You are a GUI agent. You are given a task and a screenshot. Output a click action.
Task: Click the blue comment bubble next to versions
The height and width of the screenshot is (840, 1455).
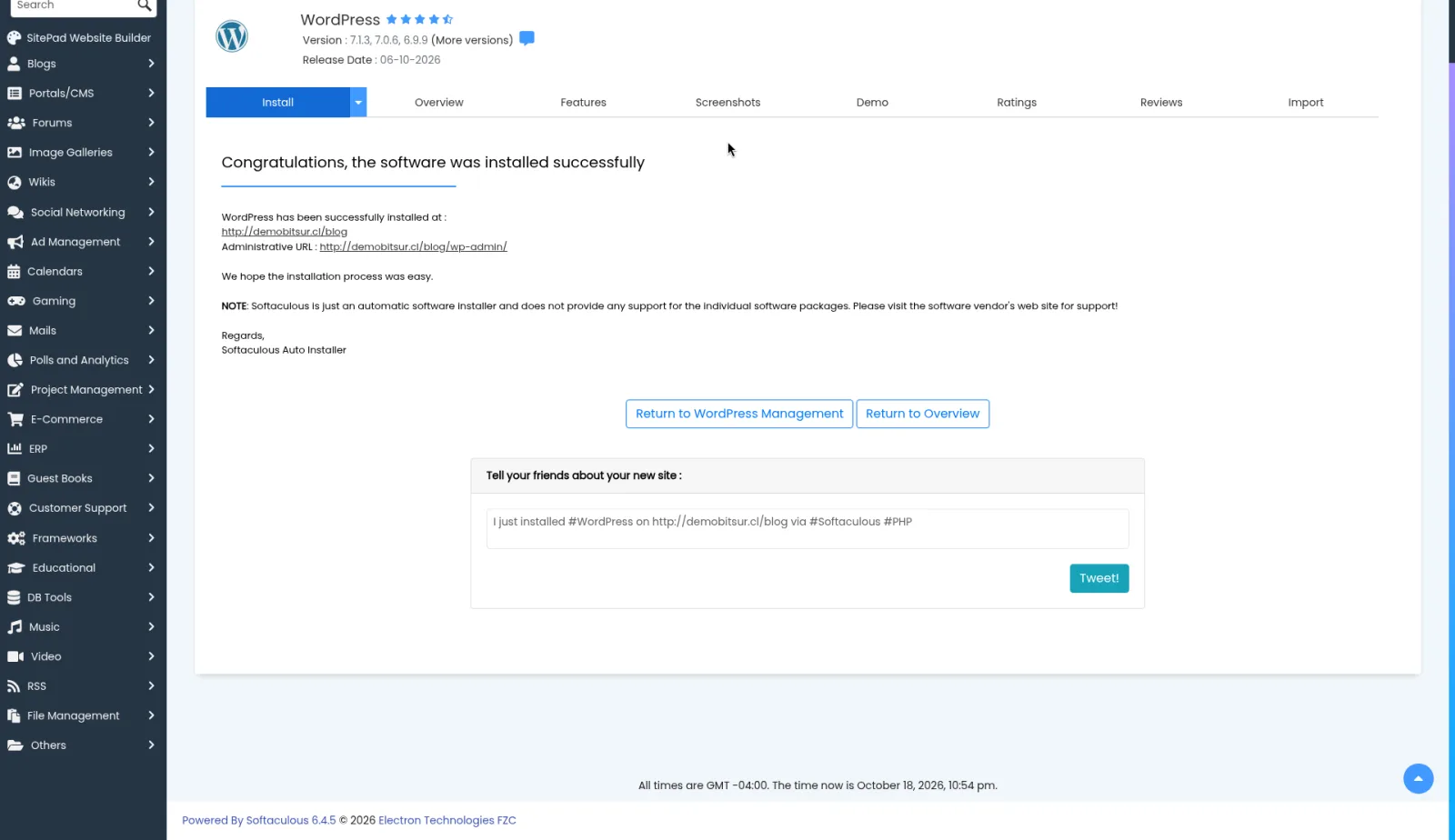(x=527, y=38)
